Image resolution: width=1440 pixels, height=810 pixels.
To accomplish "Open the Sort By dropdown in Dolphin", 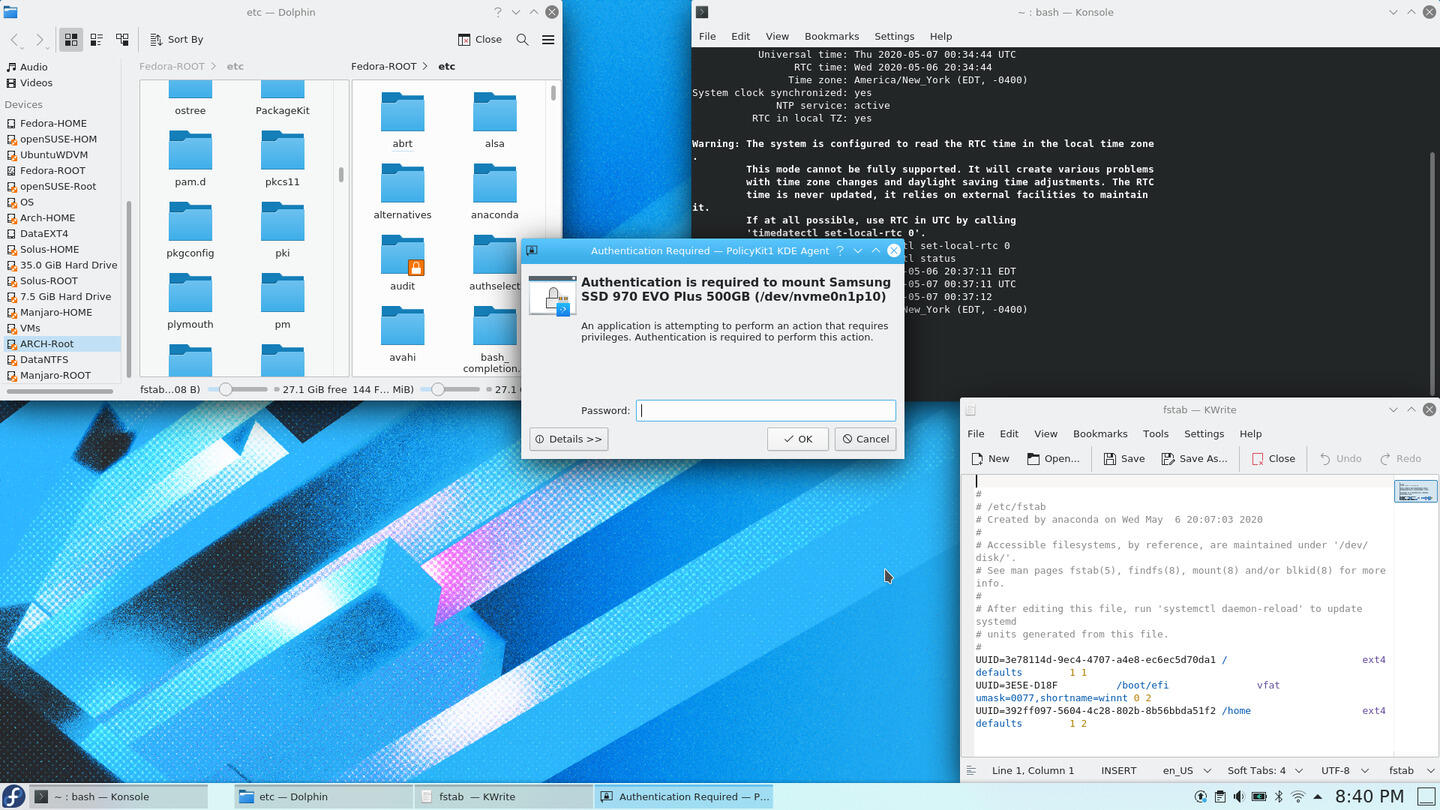I will pyautogui.click(x=176, y=39).
